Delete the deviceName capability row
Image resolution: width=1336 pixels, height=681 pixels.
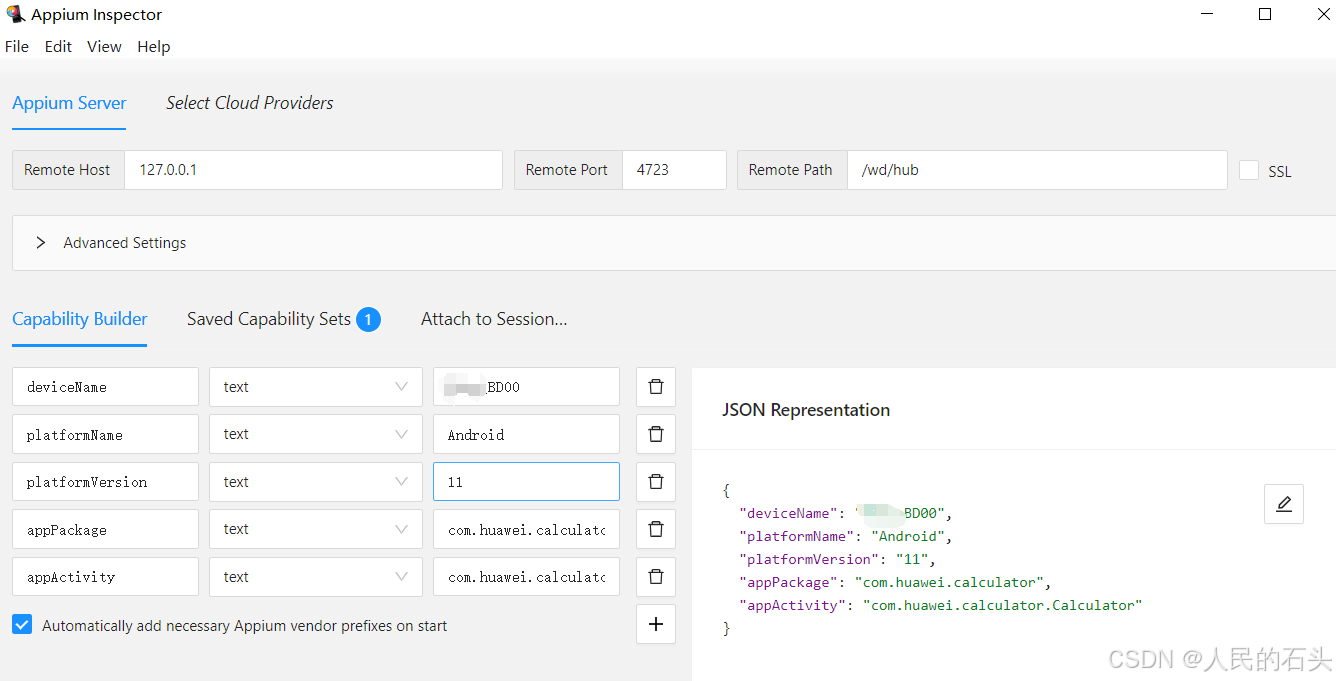(x=656, y=387)
